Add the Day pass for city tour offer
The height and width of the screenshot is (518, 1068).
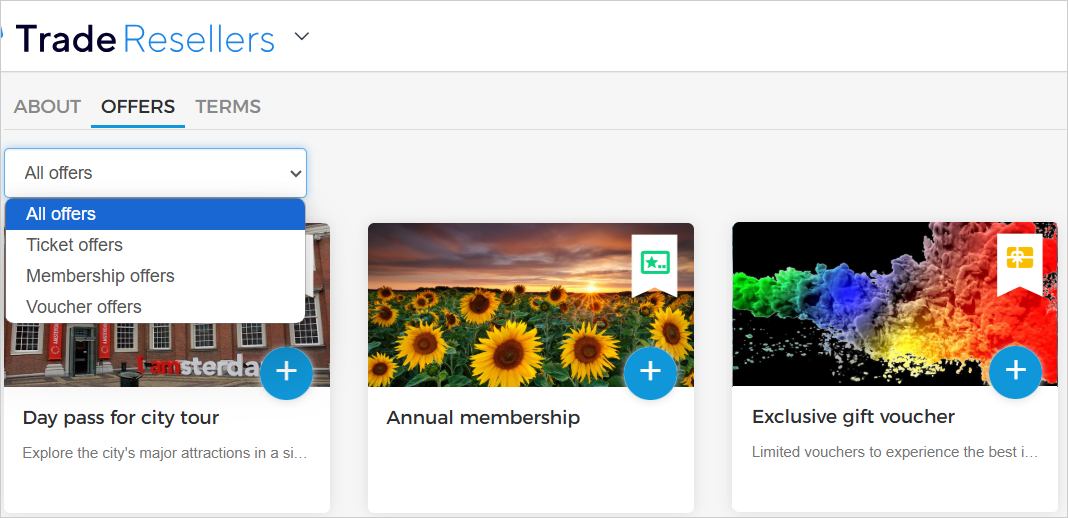(x=286, y=373)
